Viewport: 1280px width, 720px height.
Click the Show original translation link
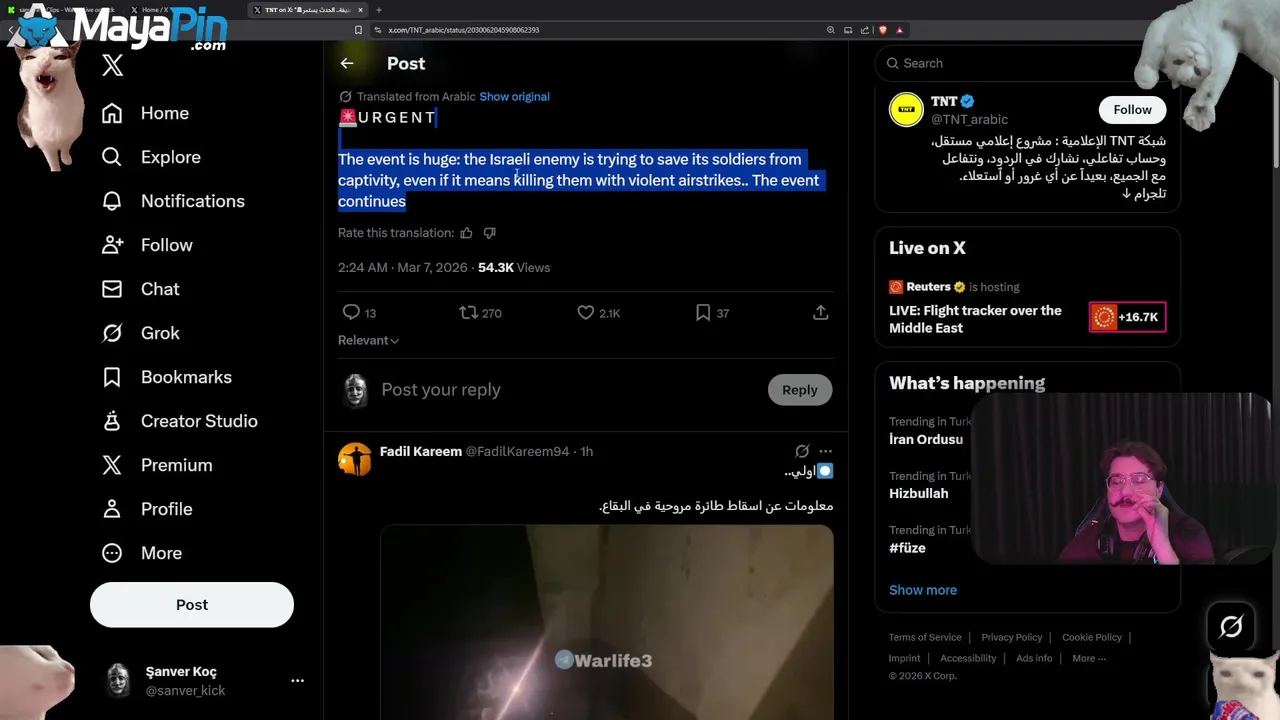coord(514,97)
